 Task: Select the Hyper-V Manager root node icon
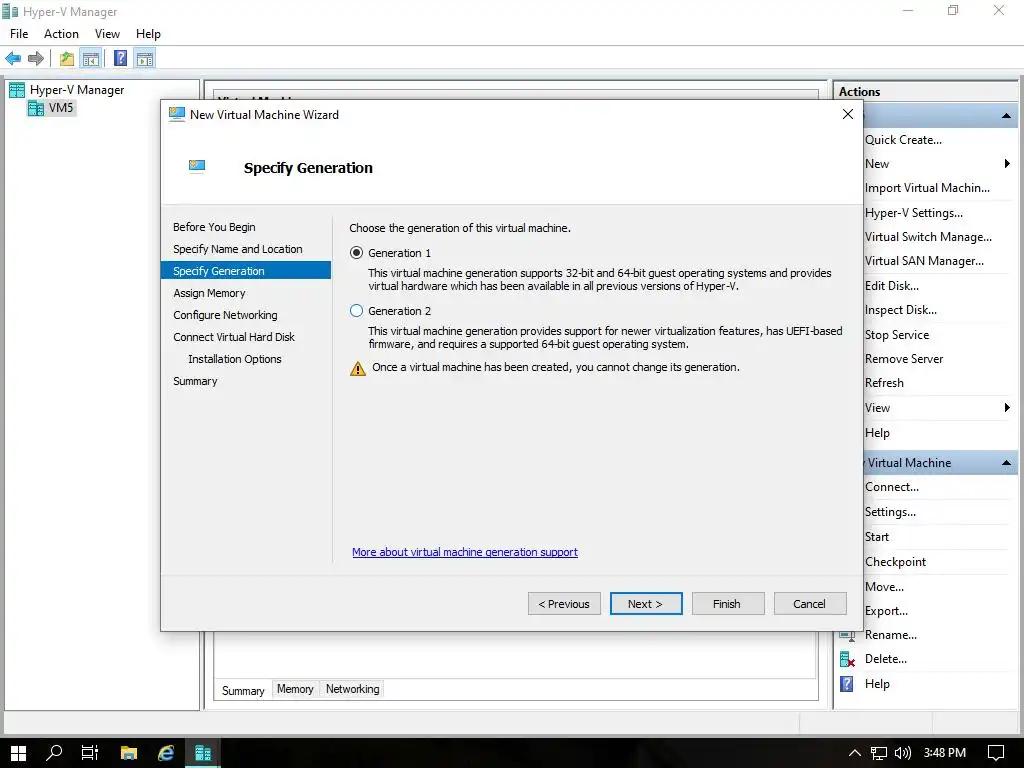(x=17, y=90)
